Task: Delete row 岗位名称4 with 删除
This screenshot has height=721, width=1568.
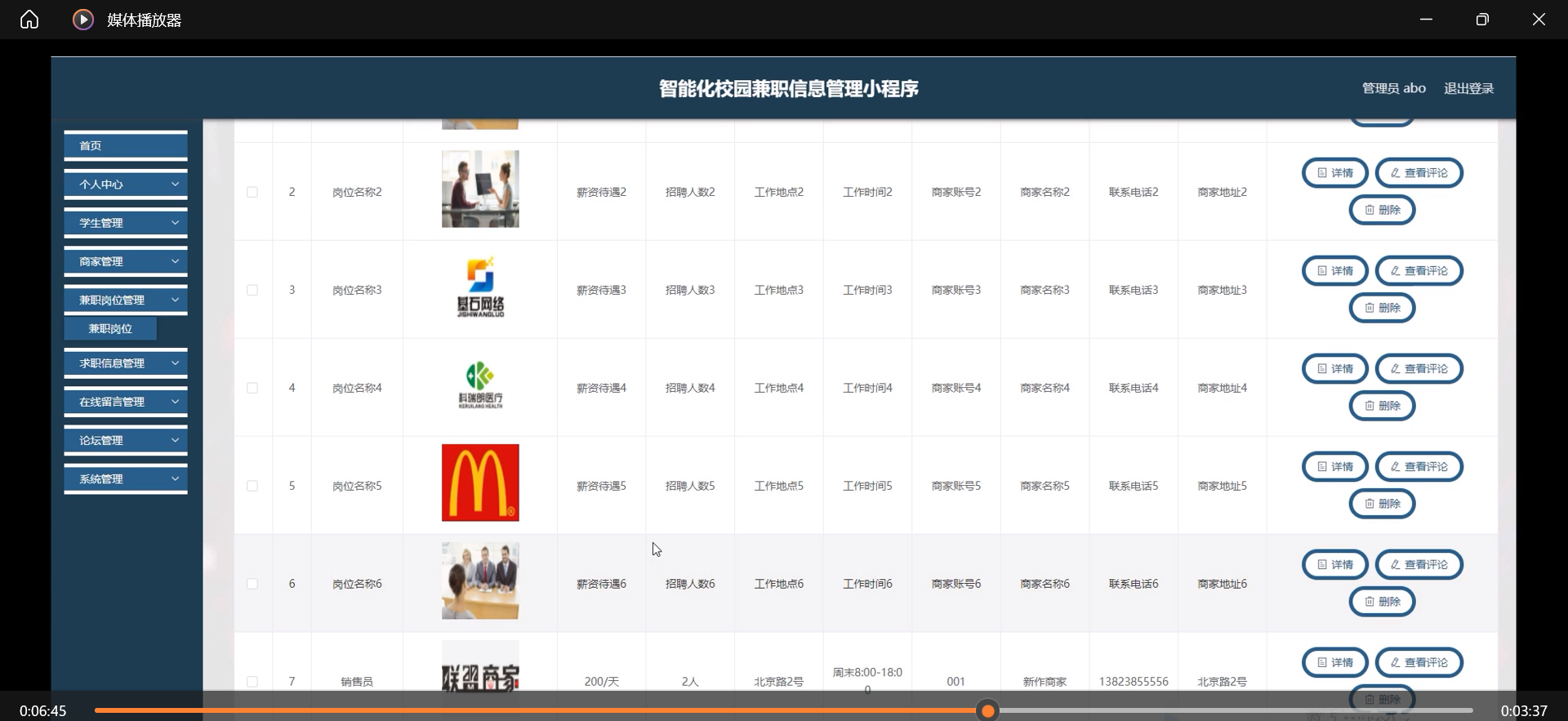Action: (x=1382, y=406)
